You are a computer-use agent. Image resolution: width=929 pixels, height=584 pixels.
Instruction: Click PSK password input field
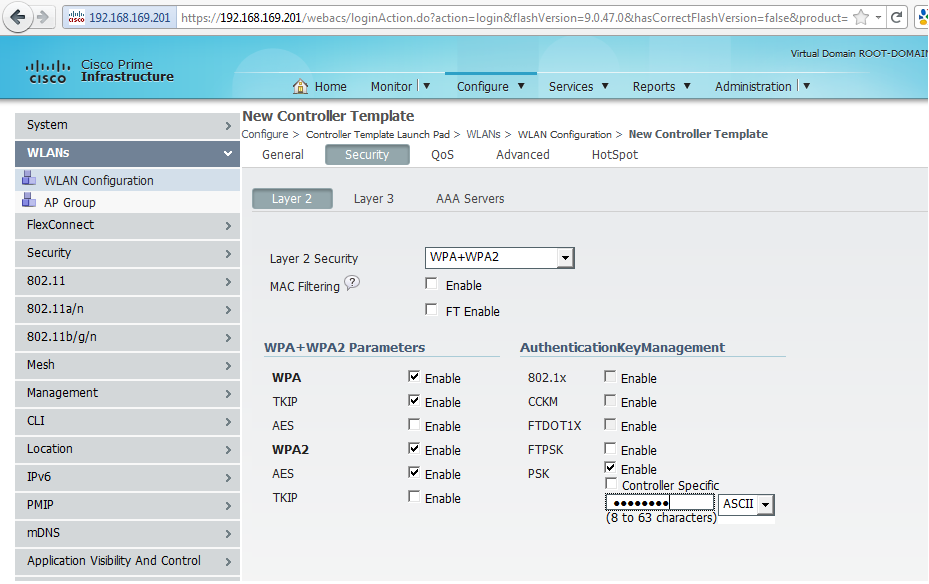[660, 503]
